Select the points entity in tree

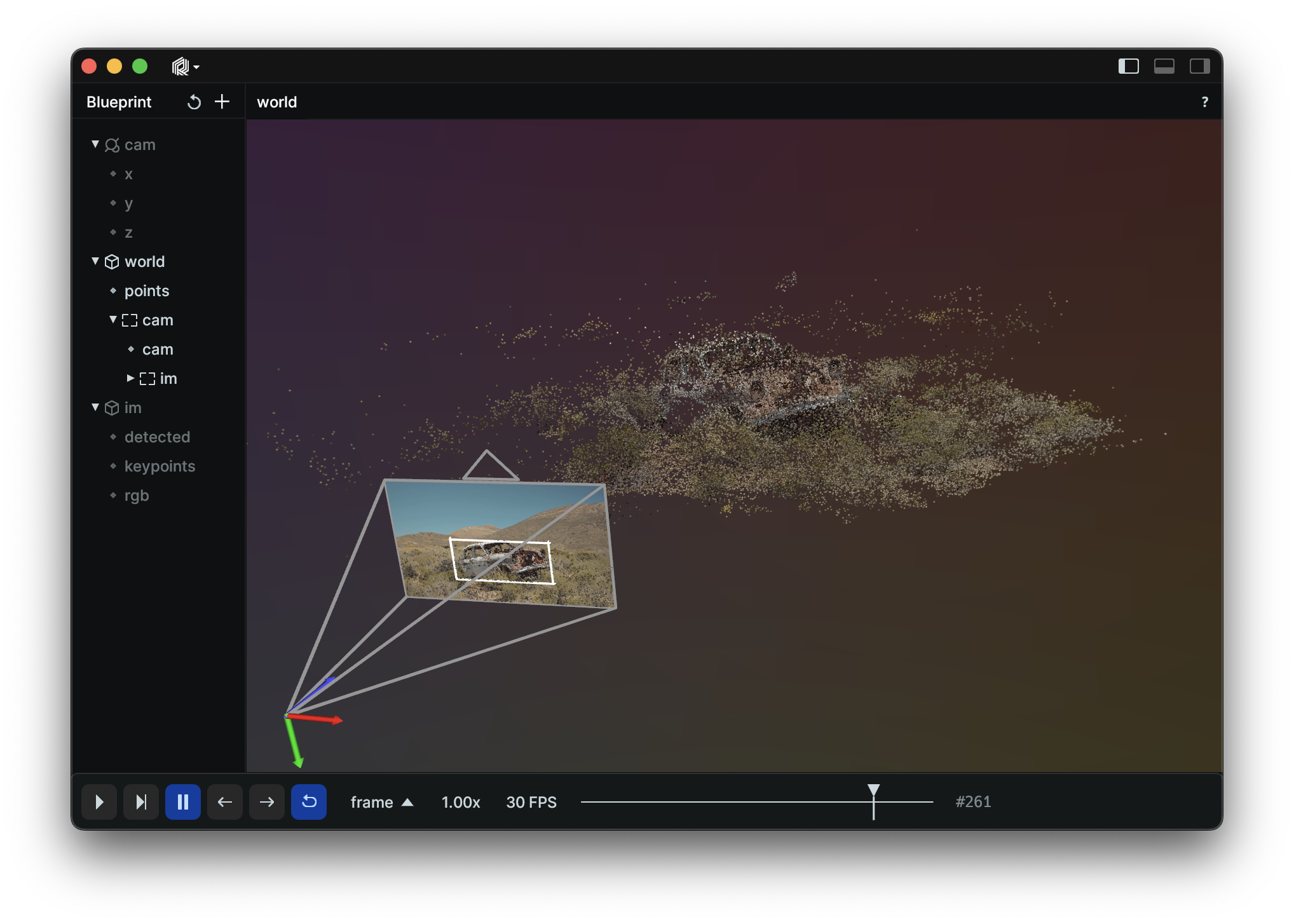[147, 291]
